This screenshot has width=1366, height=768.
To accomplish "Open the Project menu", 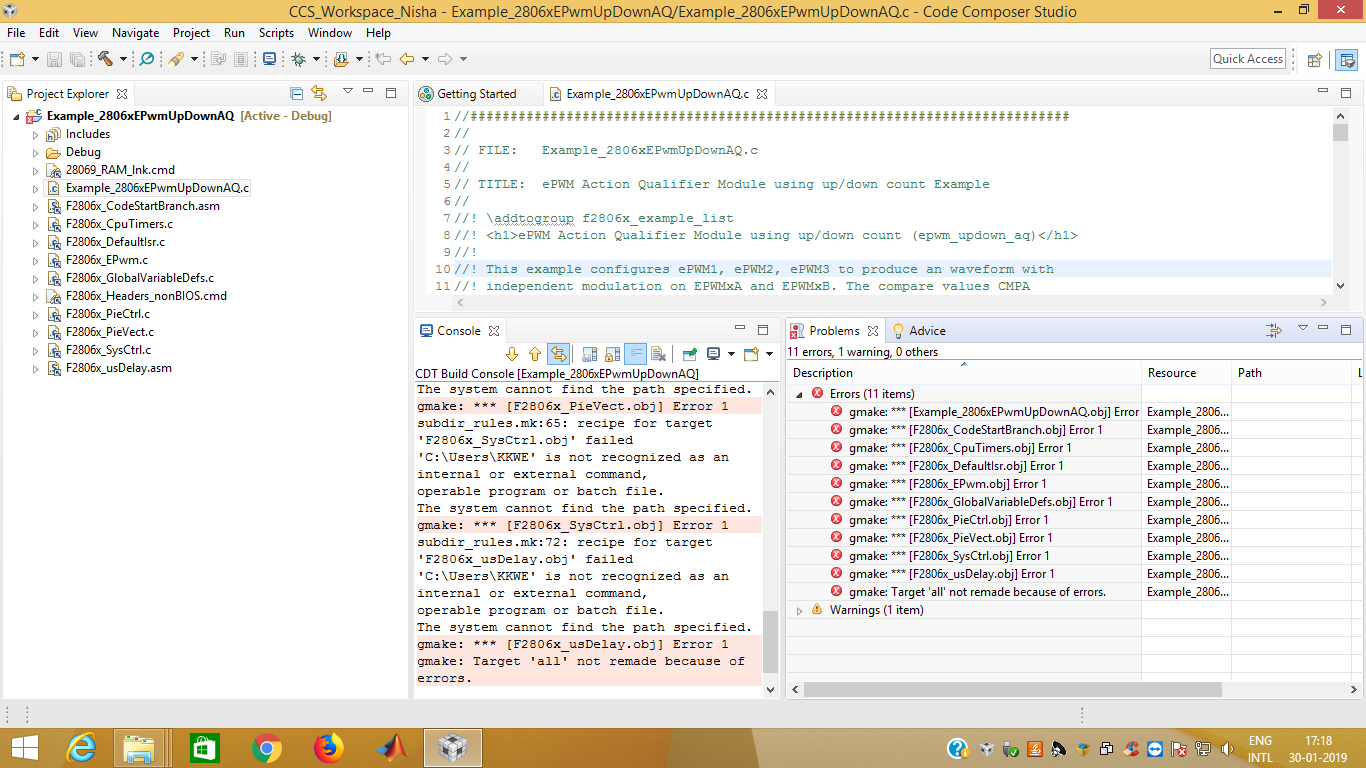I will point(191,33).
